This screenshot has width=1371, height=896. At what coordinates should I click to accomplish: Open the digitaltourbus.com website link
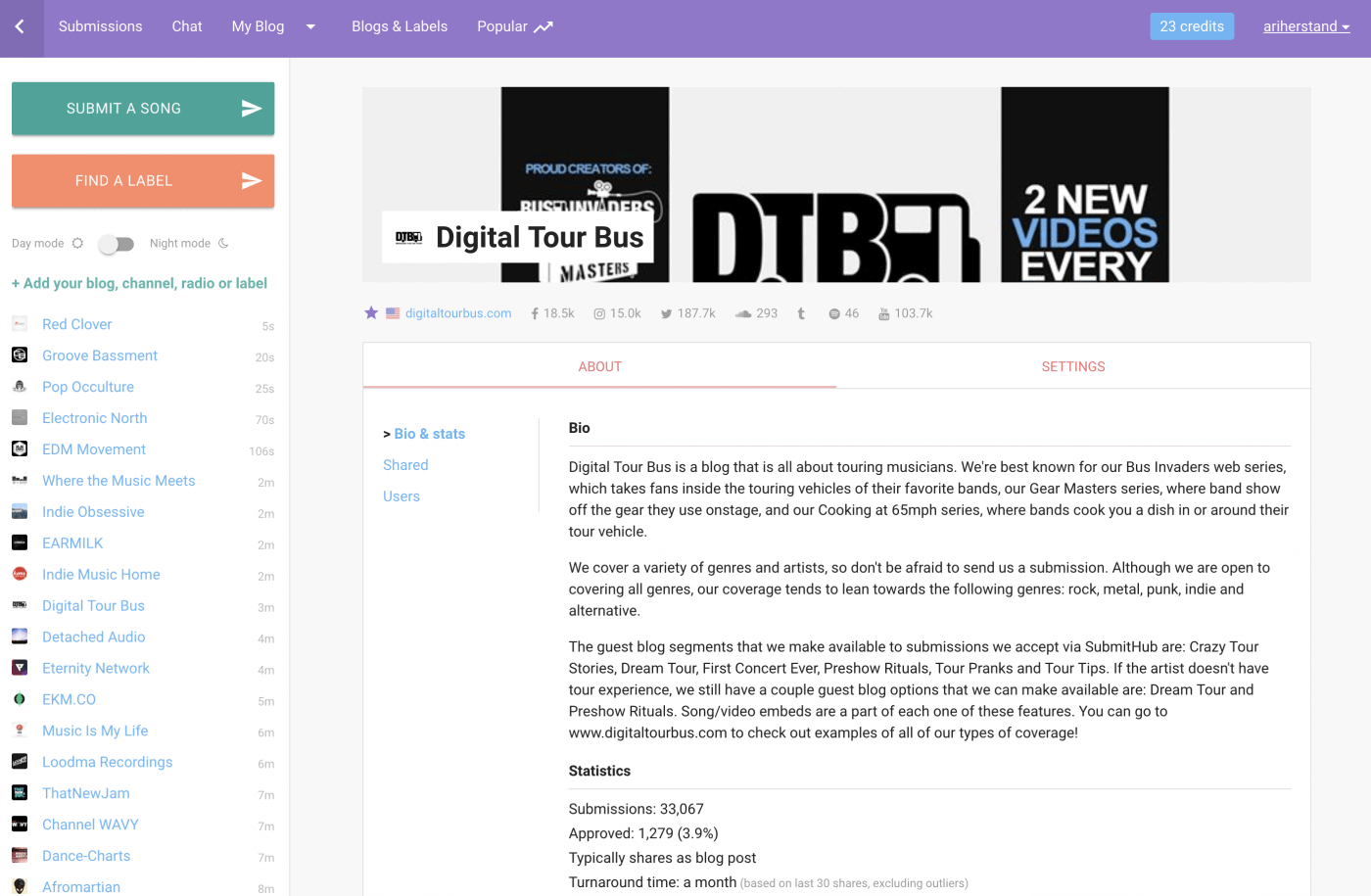tap(458, 313)
